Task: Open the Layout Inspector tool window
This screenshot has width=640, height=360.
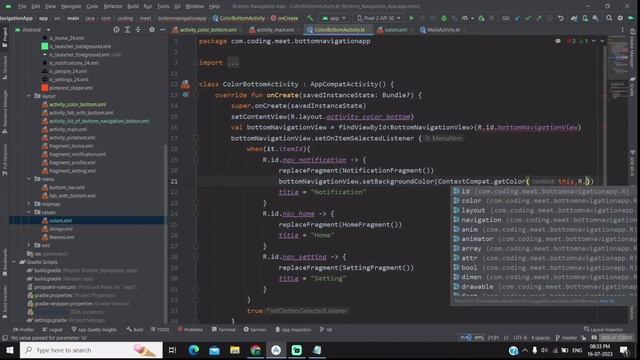Action: pos(604,329)
